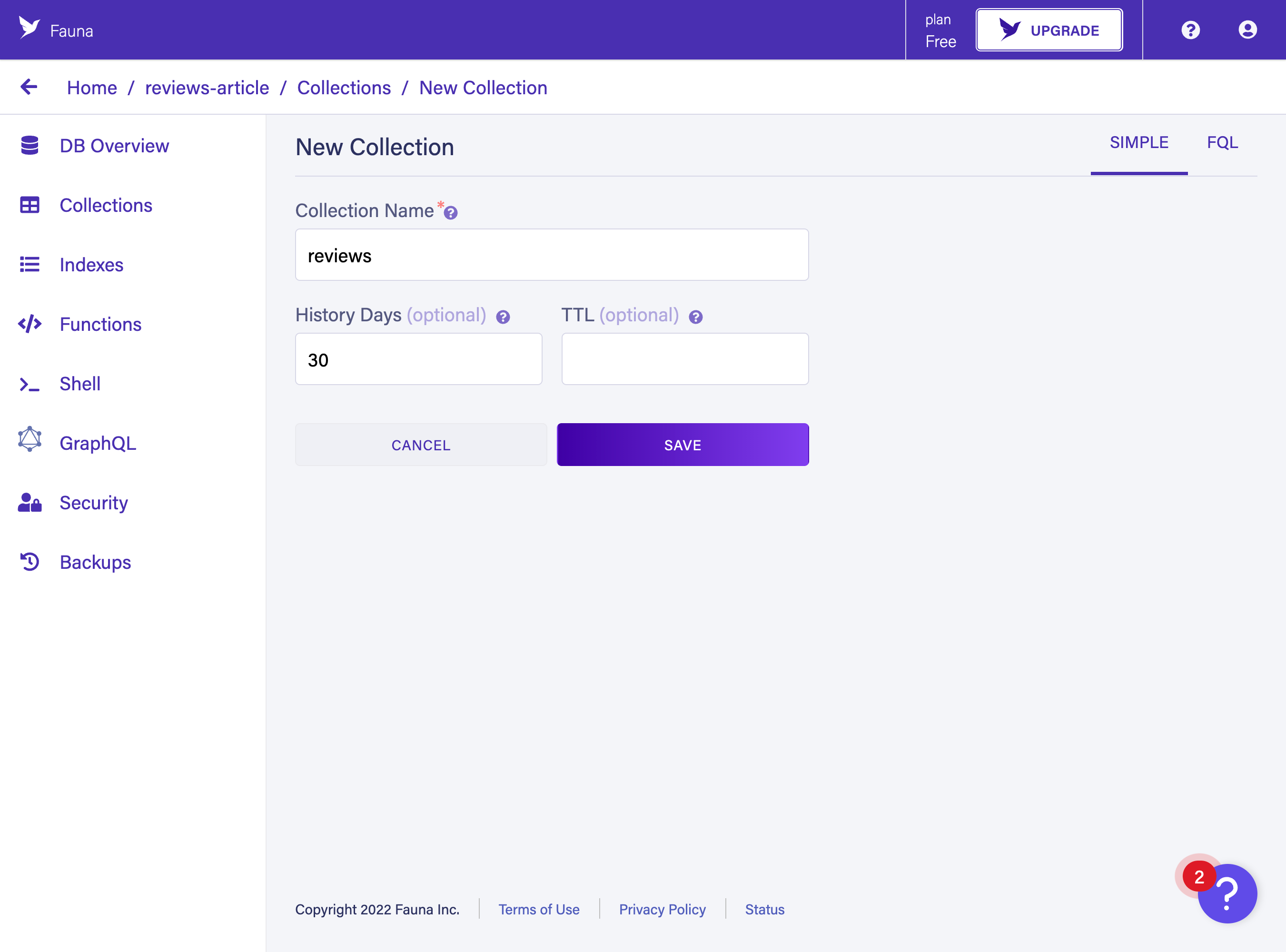
Task: Click the TTL help tooltip icon
Action: pyautogui.click(x=695, y=317)
